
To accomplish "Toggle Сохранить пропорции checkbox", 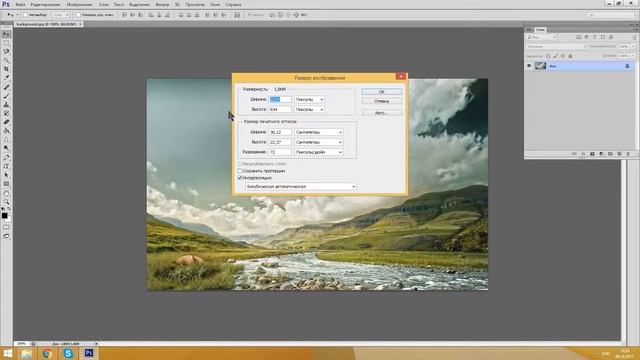I will coord(240,171).
